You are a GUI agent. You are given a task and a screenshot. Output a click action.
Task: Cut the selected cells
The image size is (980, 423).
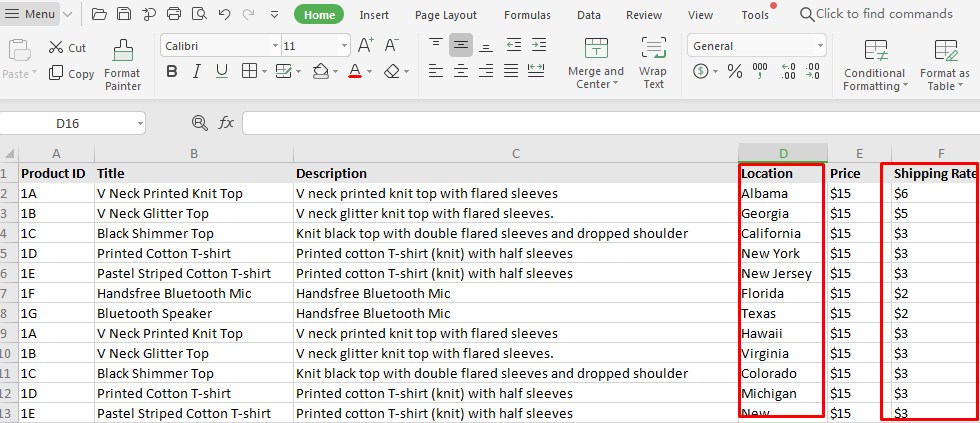pyautogui.click(x=68, y=47)
